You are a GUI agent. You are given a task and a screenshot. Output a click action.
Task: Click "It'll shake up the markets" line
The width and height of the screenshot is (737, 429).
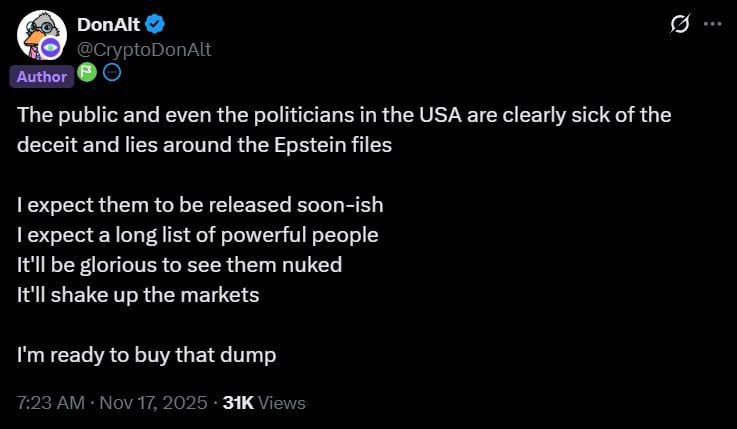click(138, 295)
